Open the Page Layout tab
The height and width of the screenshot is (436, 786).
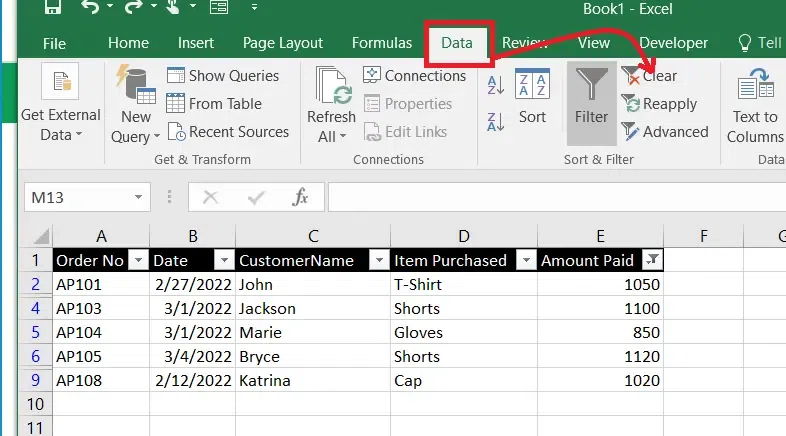283,43
